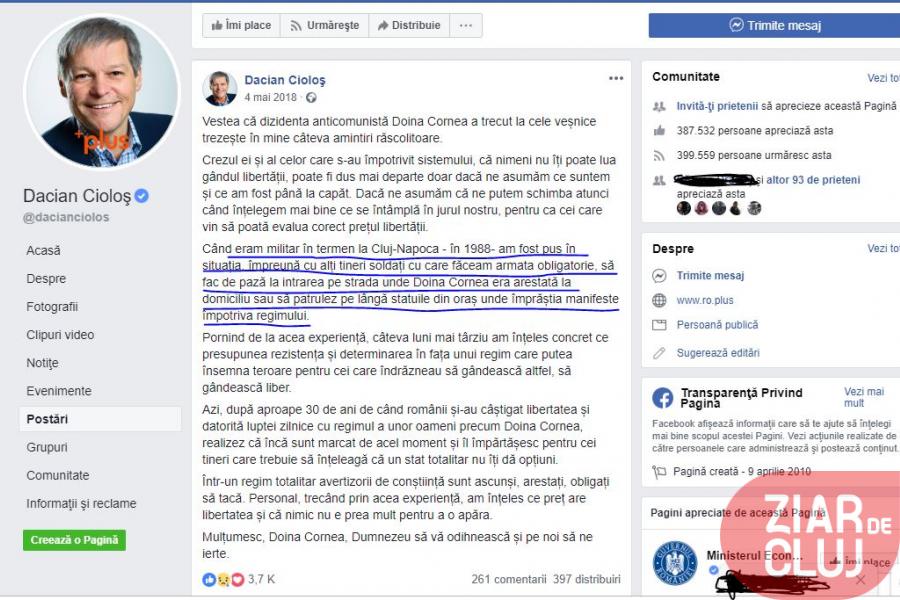Open the page options three-dot menu
The image size is (900, 600).
click(x=466, y=25)
